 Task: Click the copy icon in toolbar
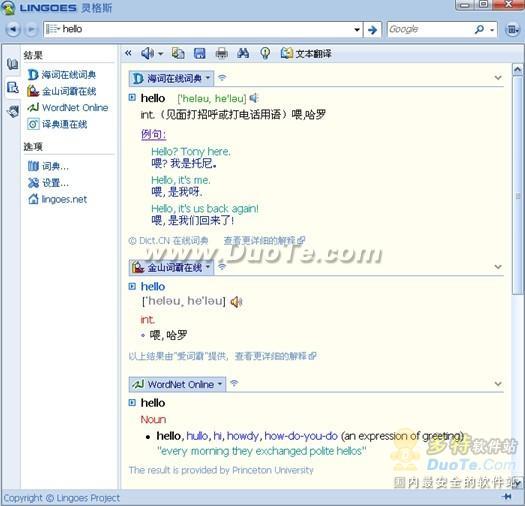coord(178,53)
